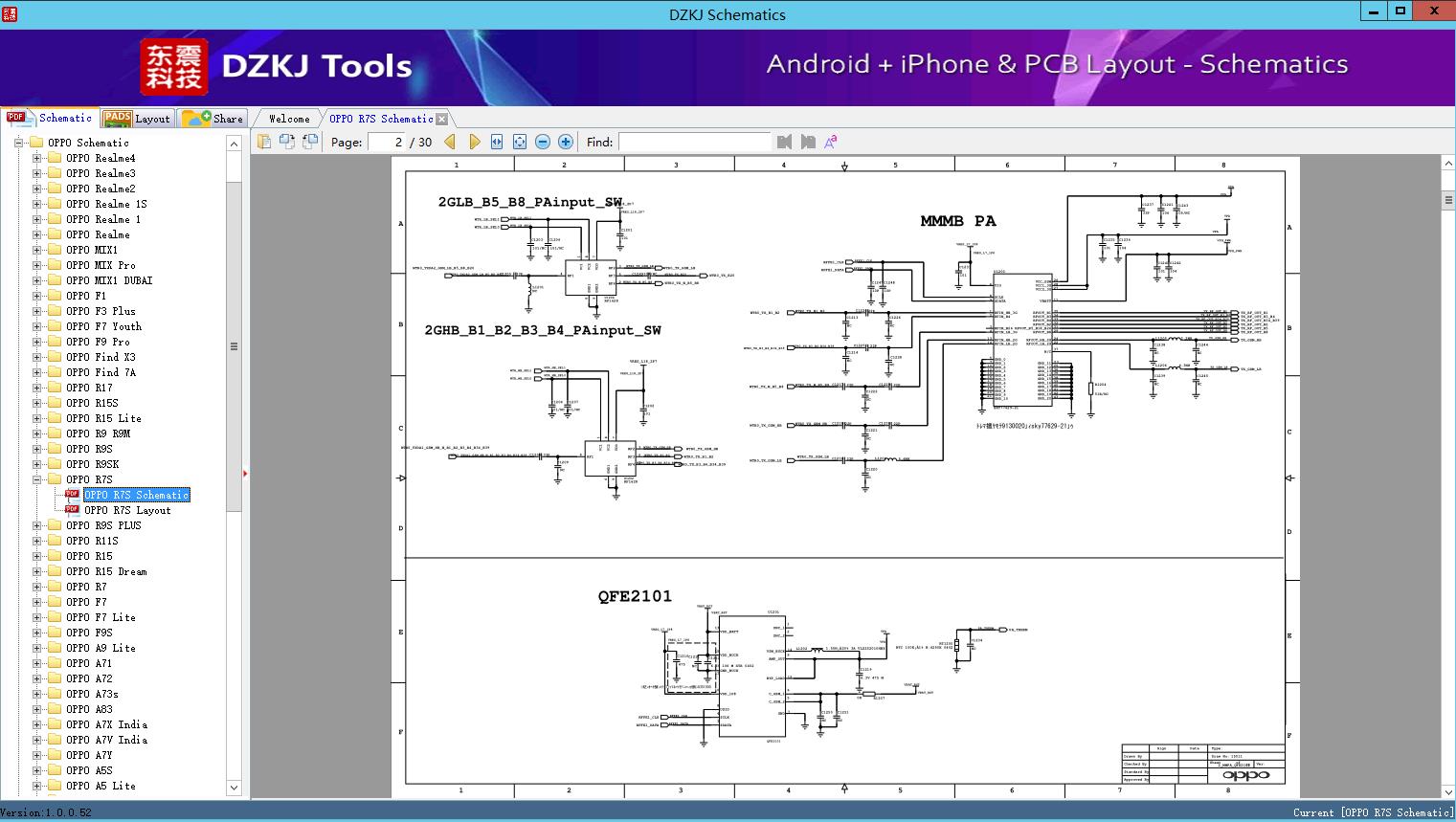1456x822 pixels.
Task: Open OPPO R7S Layout tree item
Action: (x=127, y=510)
